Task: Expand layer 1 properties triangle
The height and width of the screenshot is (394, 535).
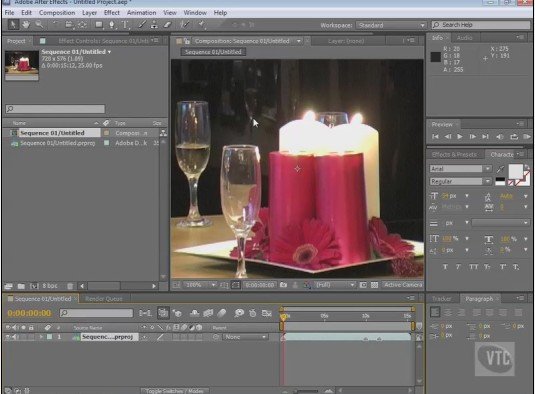Action: [x=41, y=337]
